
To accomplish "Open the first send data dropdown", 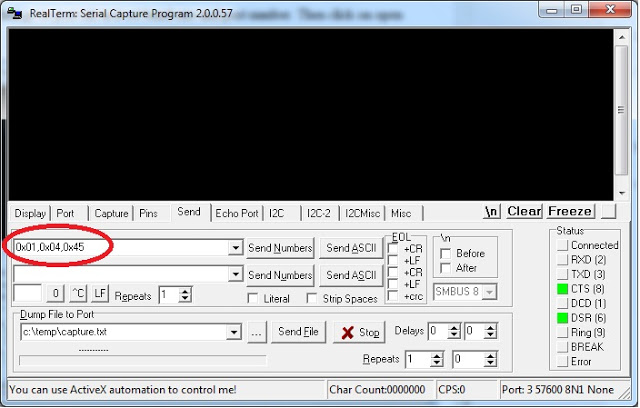I will pos(236,248).
